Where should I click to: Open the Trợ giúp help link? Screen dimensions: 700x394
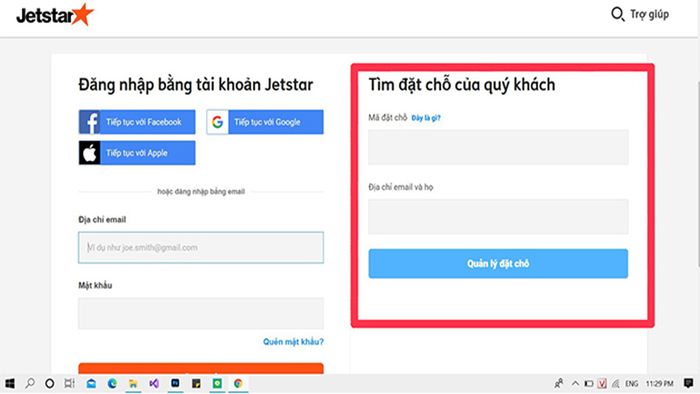point(649,14)
